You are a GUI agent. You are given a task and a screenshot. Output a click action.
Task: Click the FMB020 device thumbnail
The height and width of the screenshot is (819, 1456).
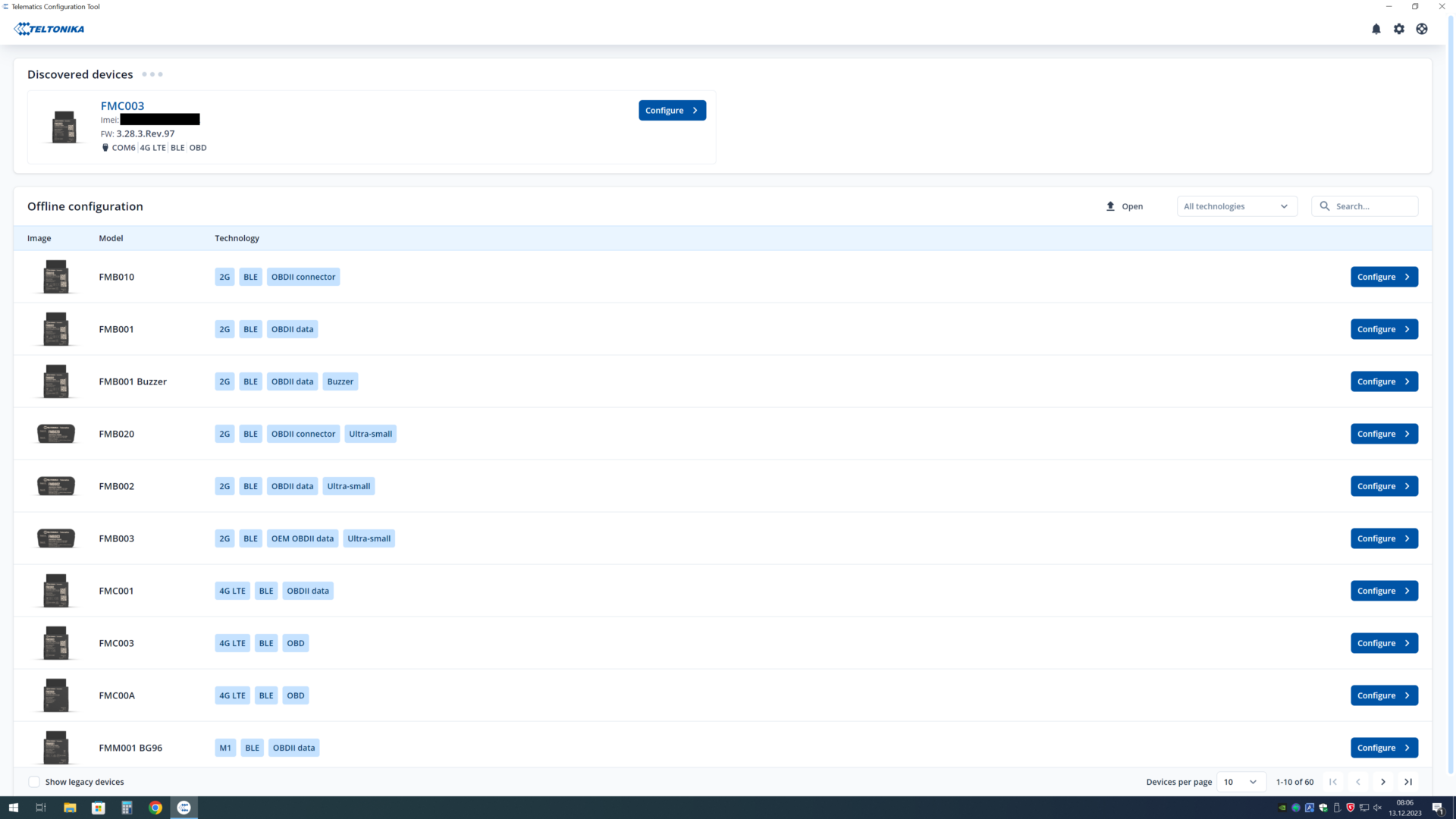(56, 434)
